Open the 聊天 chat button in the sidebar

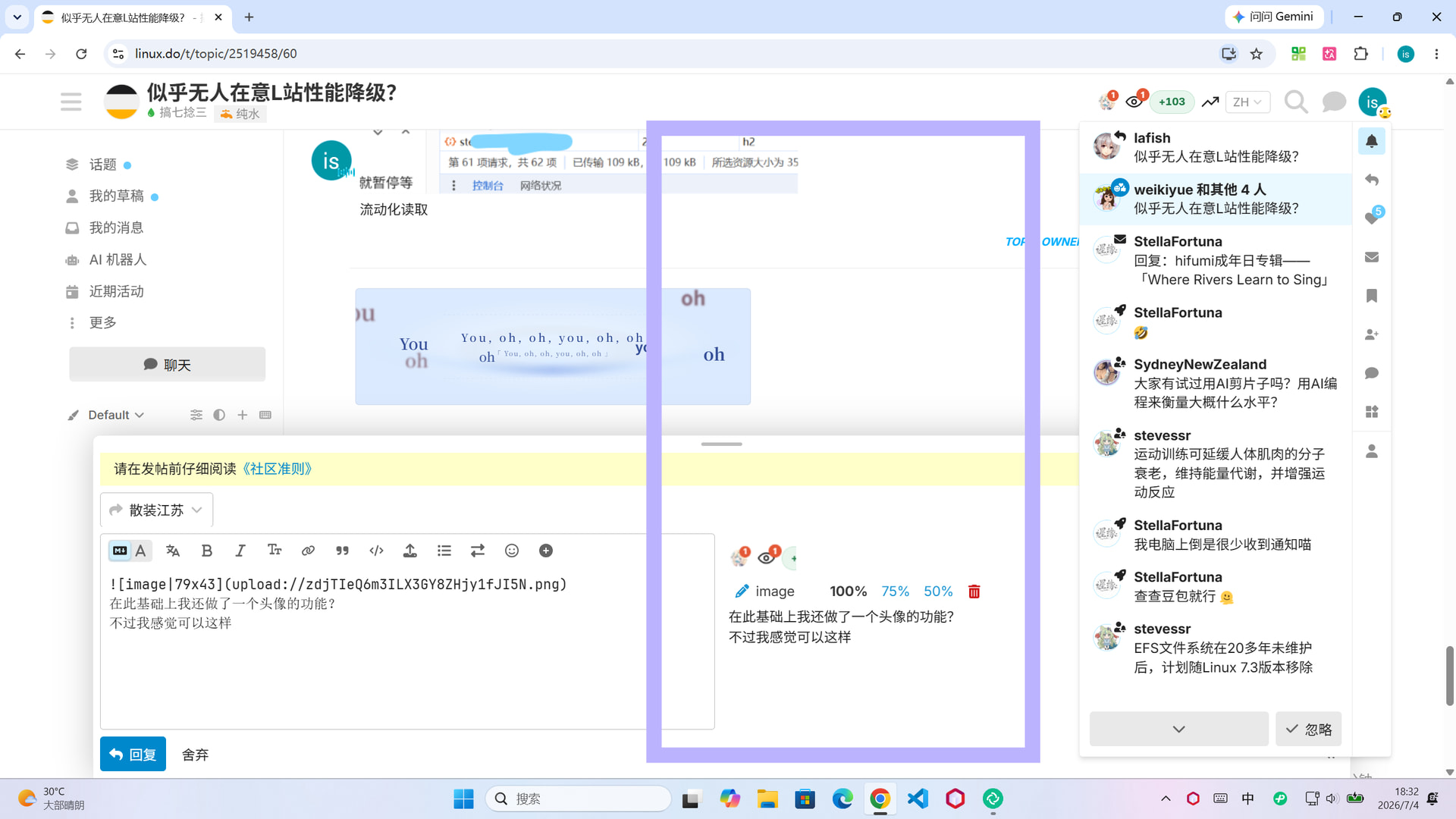[x=168, y=365]
